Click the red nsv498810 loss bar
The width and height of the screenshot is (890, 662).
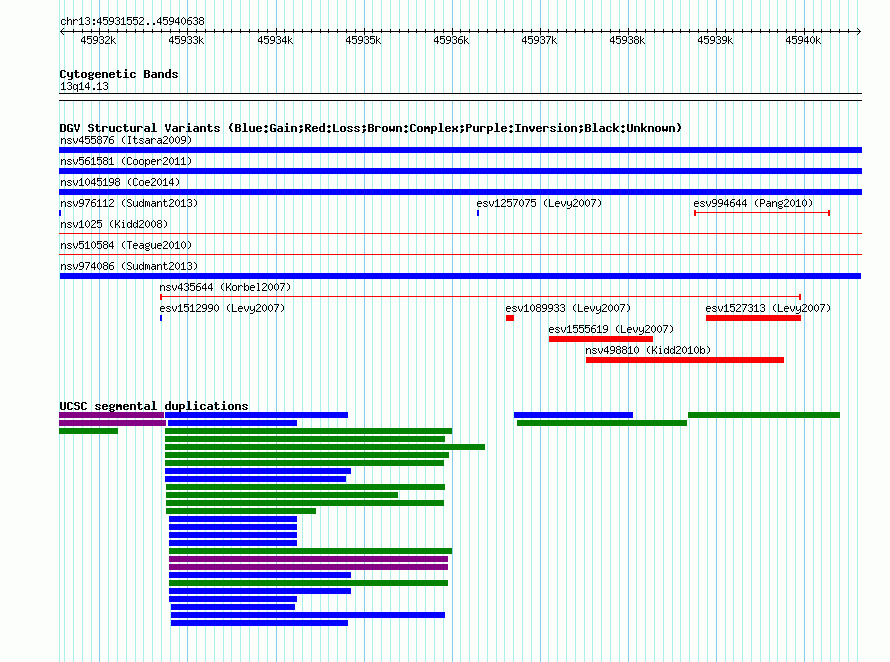point(685,360)
